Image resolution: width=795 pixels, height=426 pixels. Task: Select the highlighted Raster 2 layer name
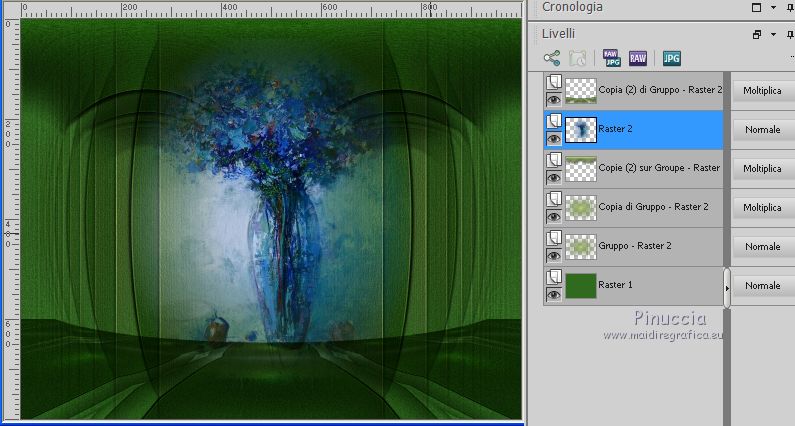pos(615,129)
